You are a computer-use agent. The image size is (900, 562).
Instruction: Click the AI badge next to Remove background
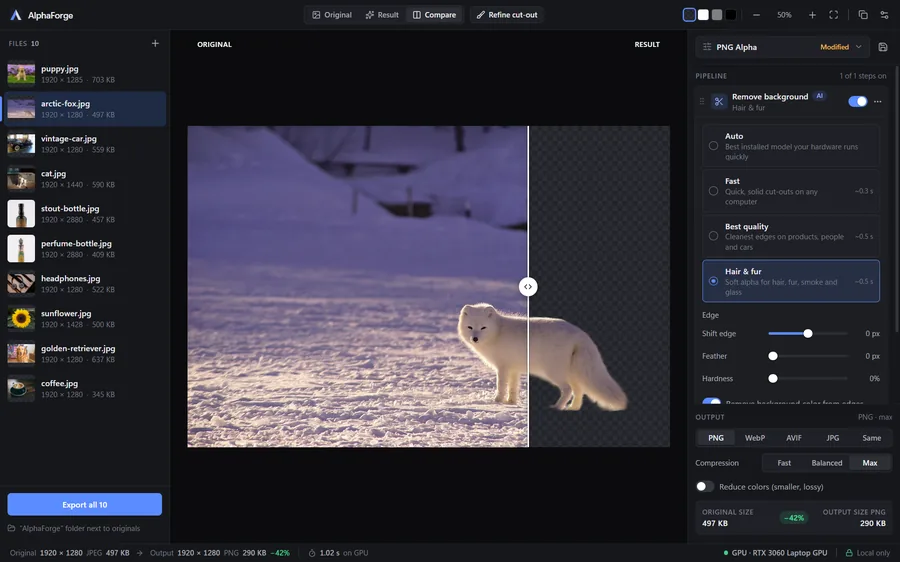[820, 96]
